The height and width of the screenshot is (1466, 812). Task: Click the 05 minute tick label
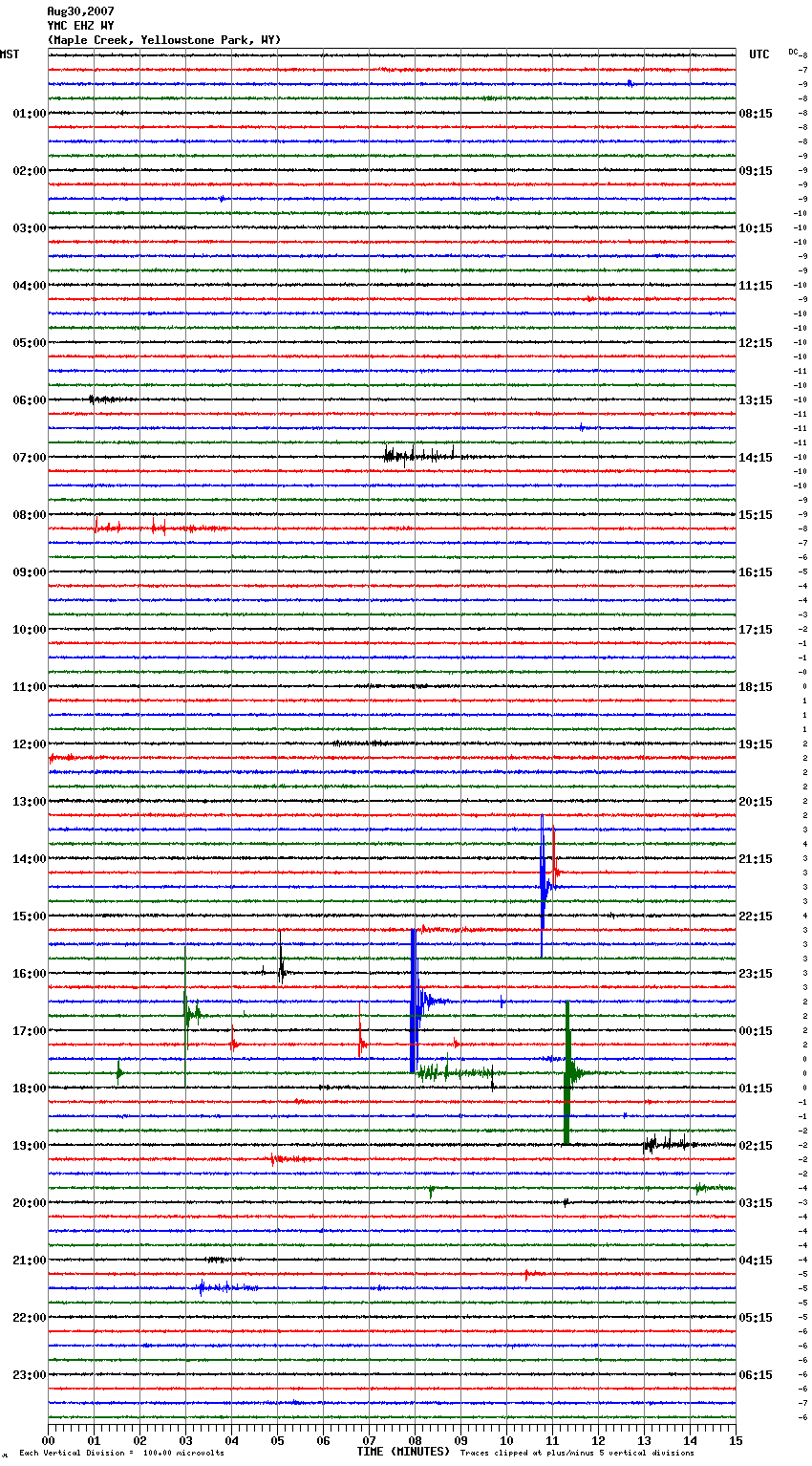coord(277,1440)
